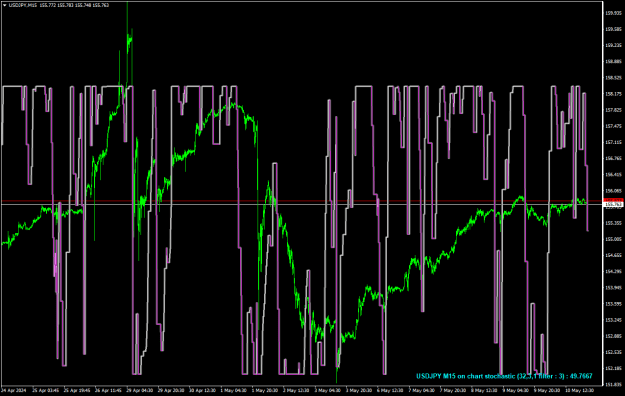Click the 154.655 price axis label

pyautogui.click(x=613, y=255)
